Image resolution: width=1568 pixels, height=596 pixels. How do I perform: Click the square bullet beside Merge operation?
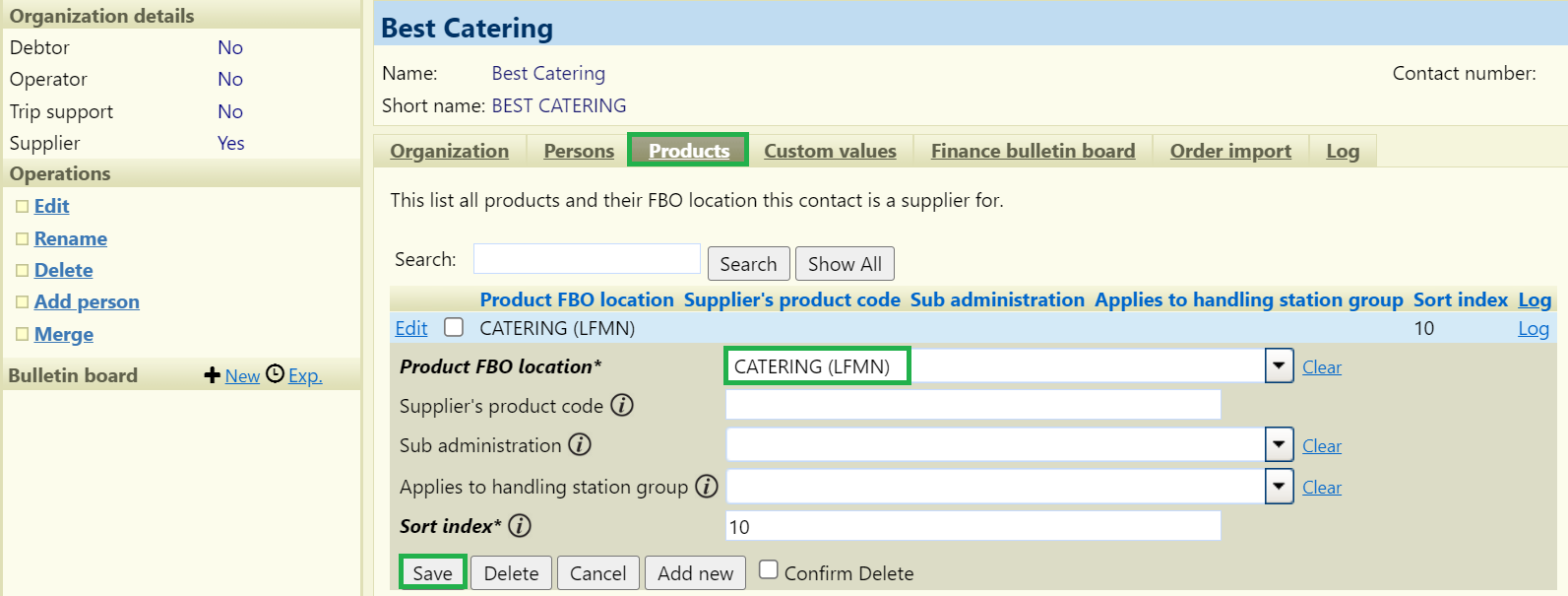tap(22, 334)
